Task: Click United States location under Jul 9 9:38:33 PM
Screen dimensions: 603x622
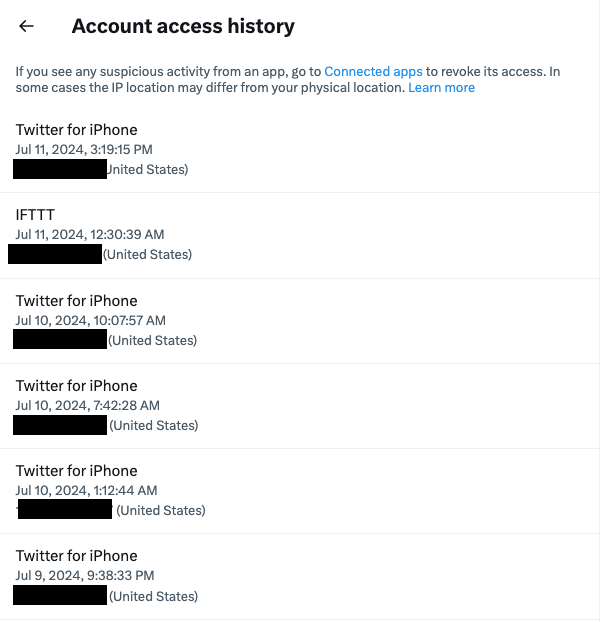Action: tap(153, 596)
